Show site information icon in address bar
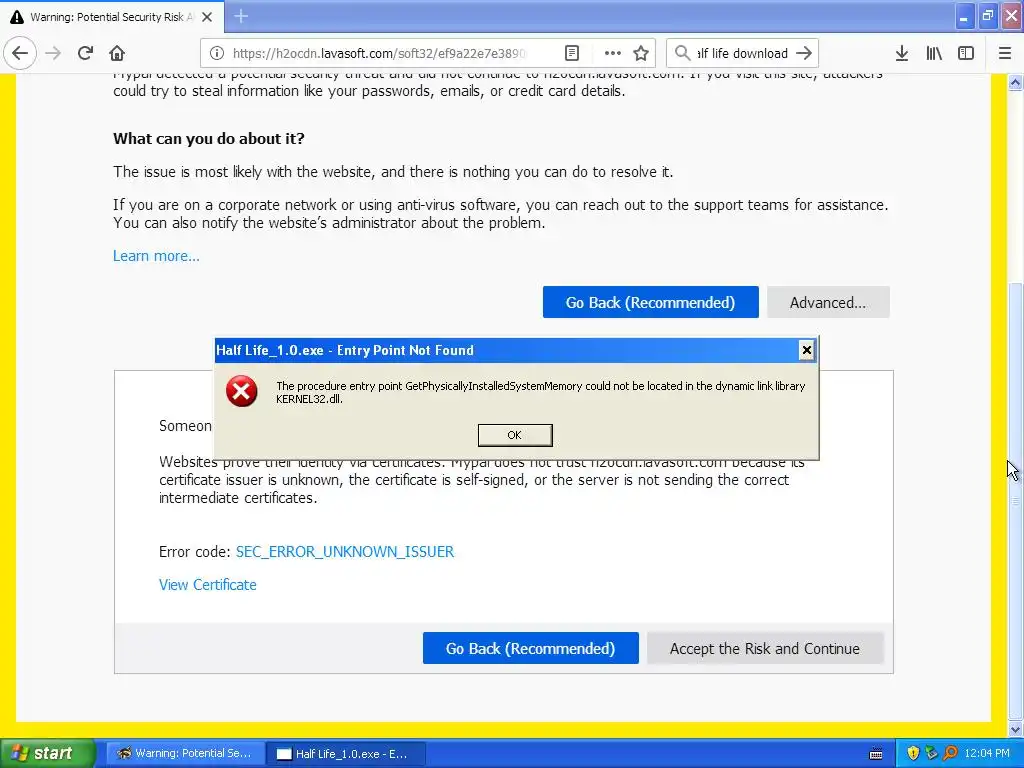 tap(217, 54)
